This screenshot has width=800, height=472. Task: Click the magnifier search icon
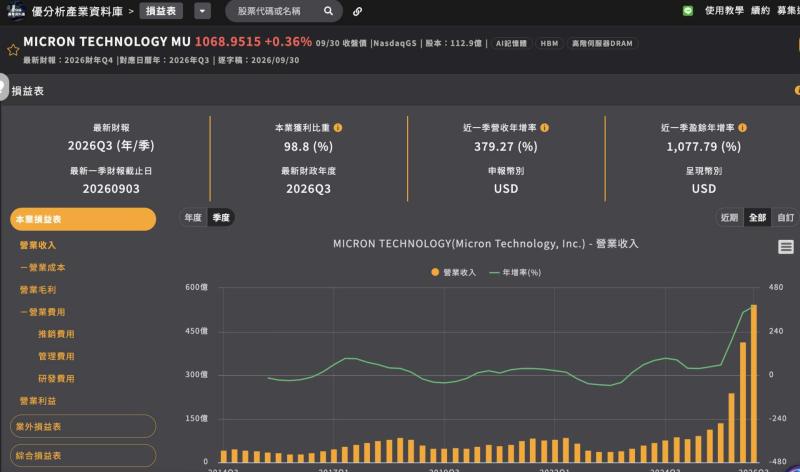[329, 11]
